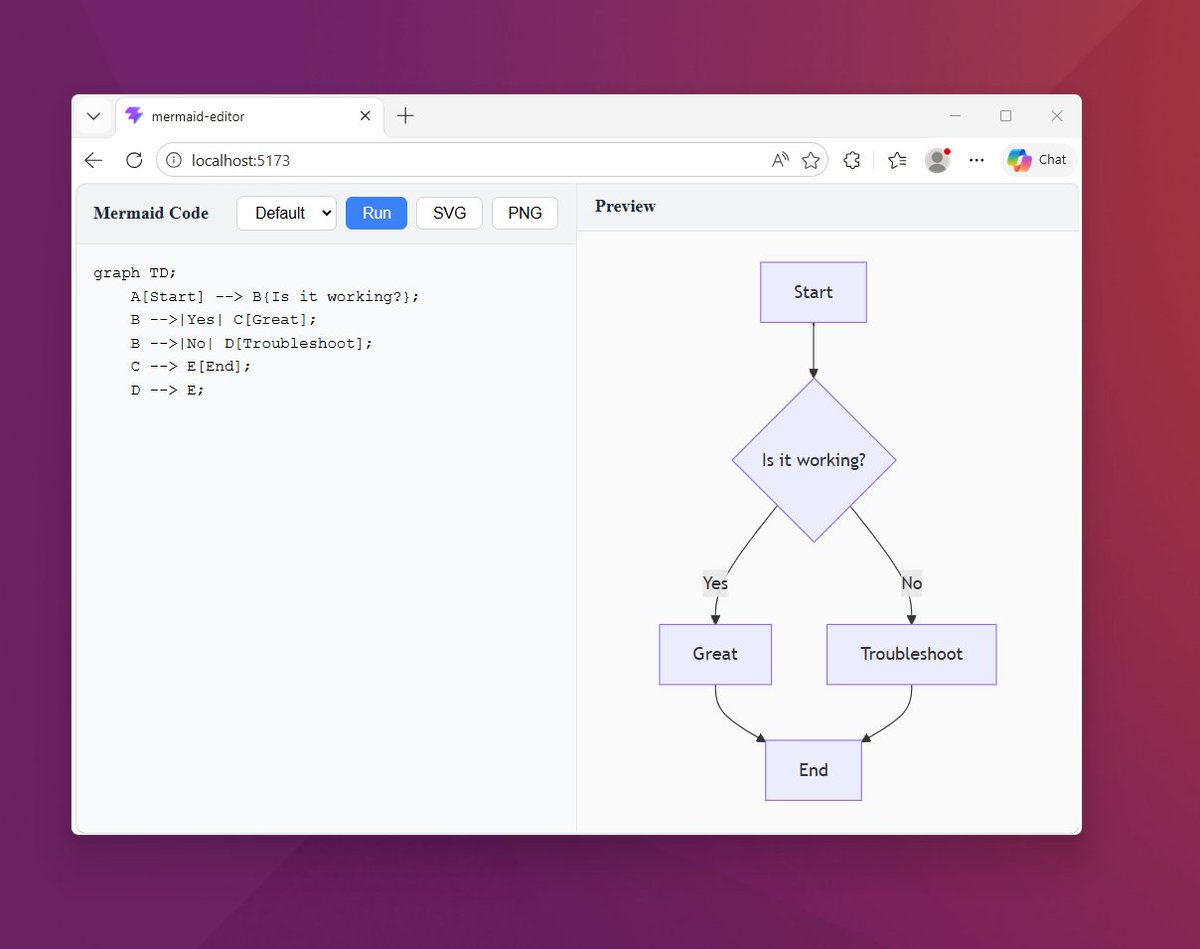This screenshot has height=949, width=1200.
Task: Export the diagram as PNG
Action: [x=525, y=213]
